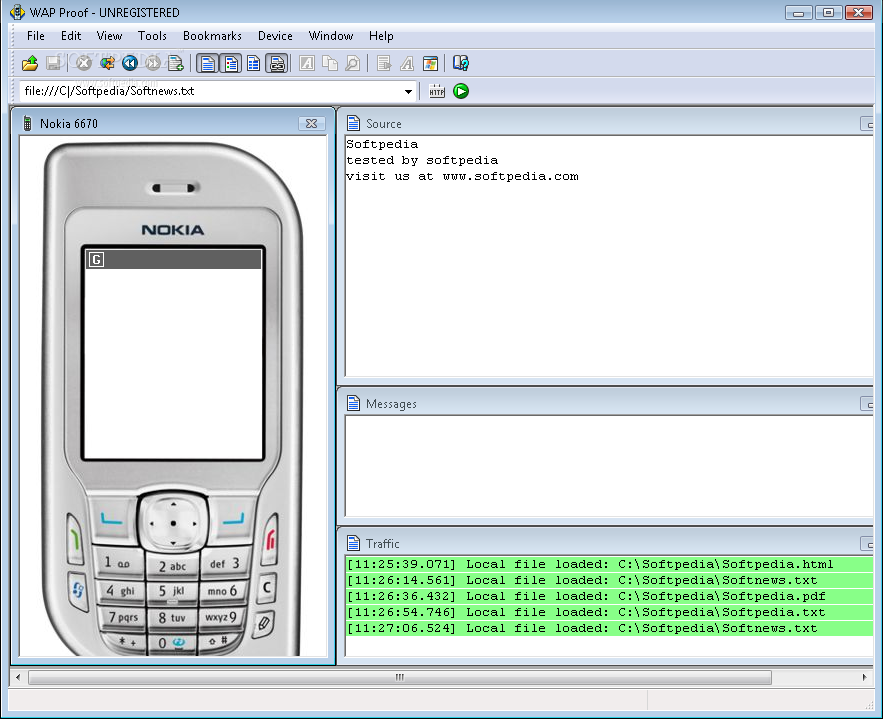
Task: Click the green call key on phone
Action: tap(75, 539)
